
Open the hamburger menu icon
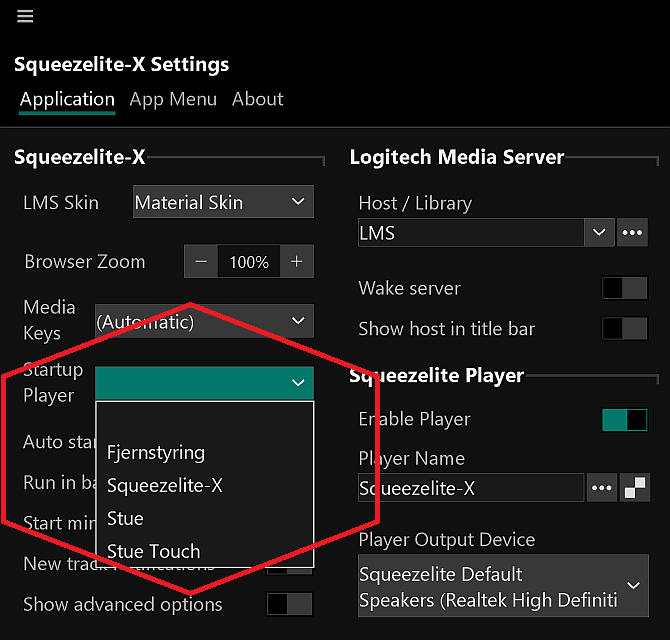(x=25, y=17)
